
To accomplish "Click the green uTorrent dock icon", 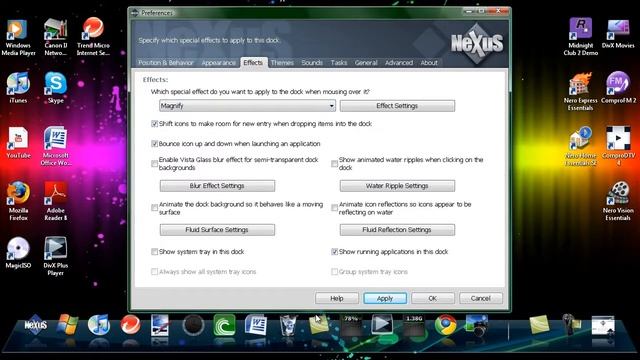I will [x=224, y=325].
